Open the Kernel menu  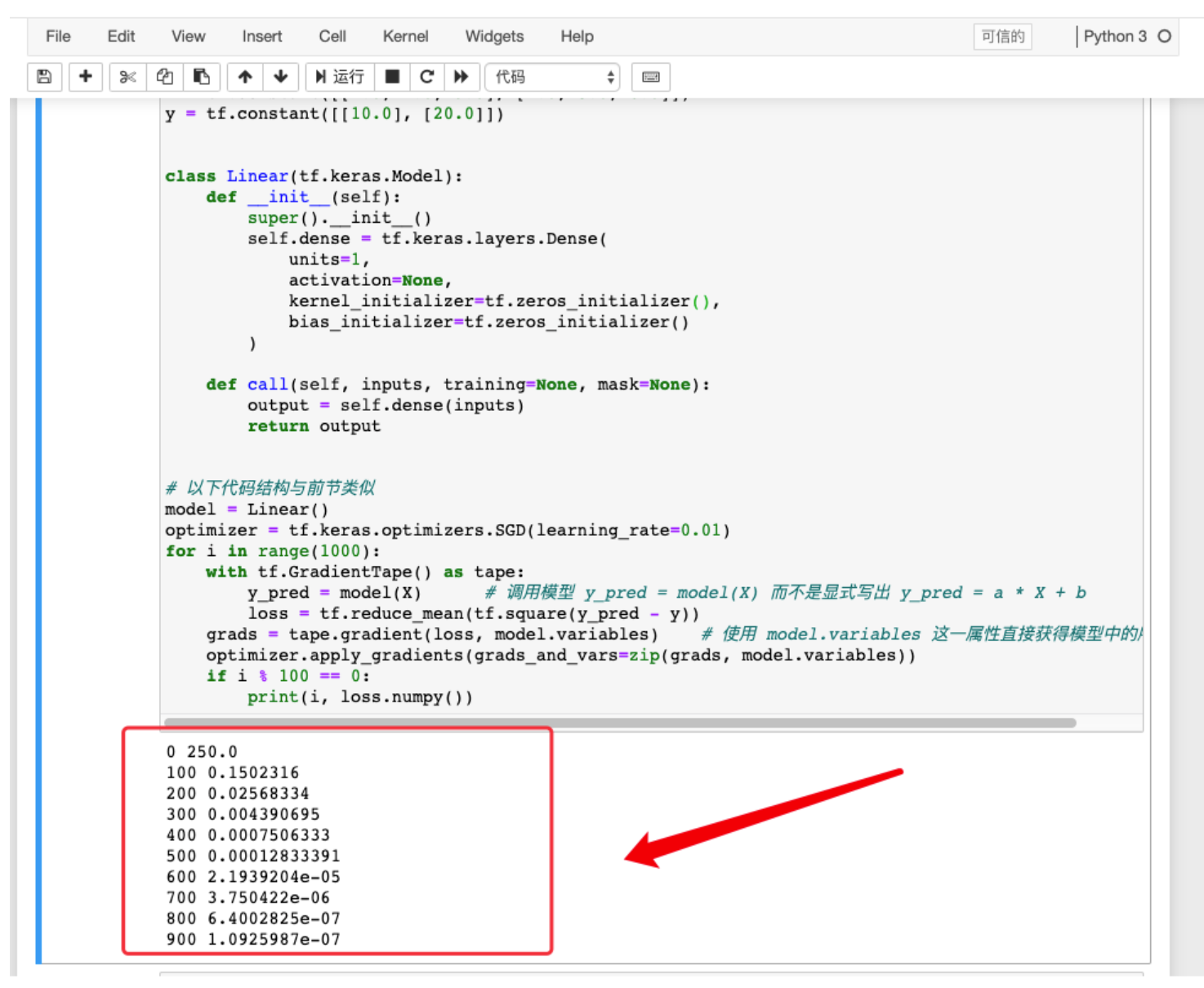click(x=405, y=36)
